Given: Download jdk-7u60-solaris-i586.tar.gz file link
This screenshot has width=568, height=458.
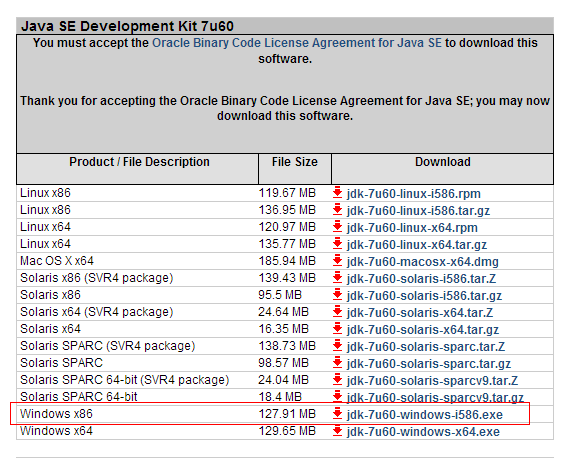Looking at the screenshot, I should pos(424,296).
